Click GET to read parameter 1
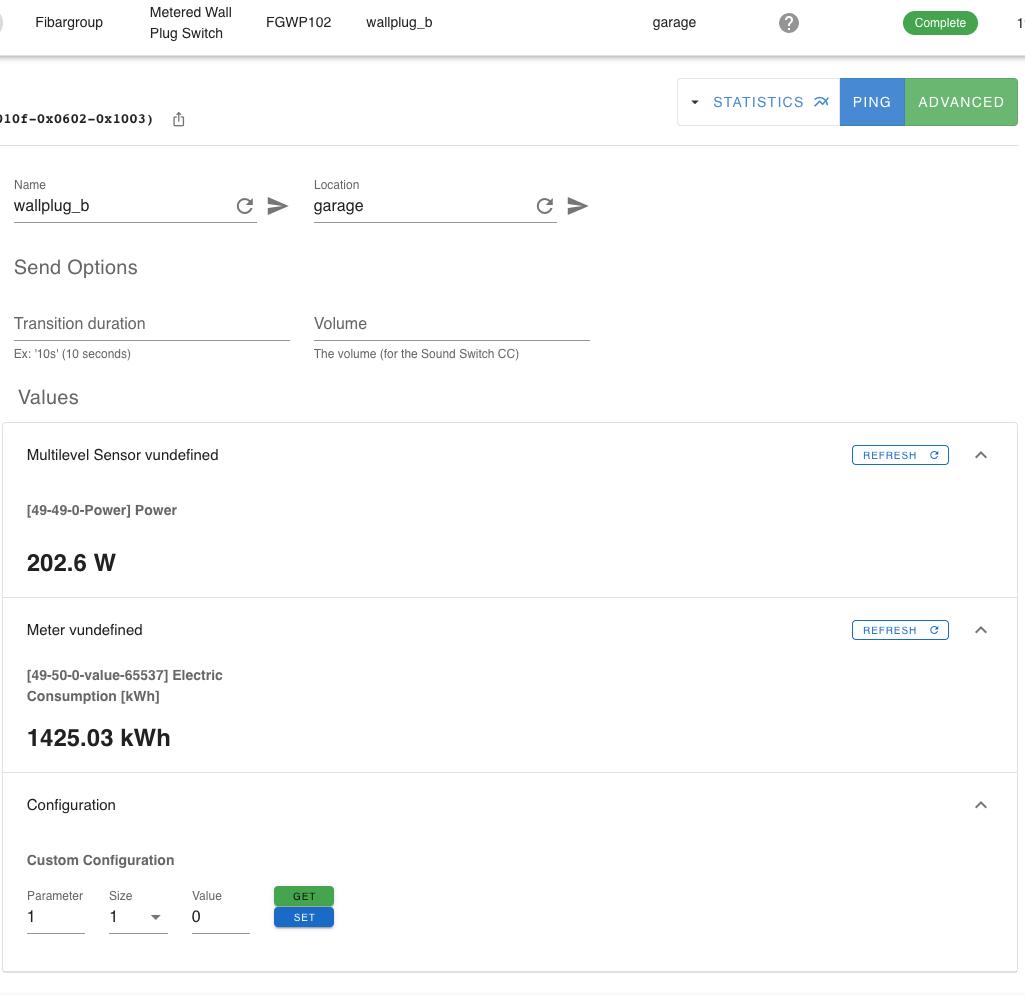The image size is (1025, 995). (x=303, y=896)
